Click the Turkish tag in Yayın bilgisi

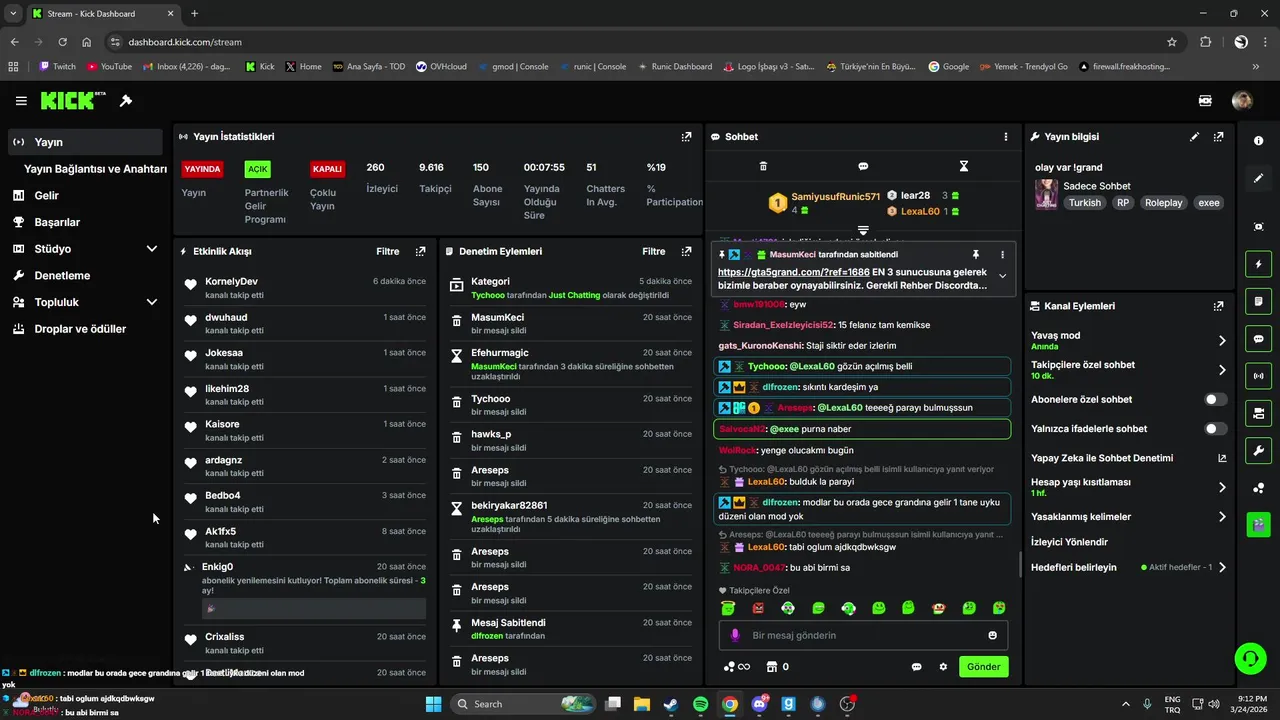[1084, 203]
